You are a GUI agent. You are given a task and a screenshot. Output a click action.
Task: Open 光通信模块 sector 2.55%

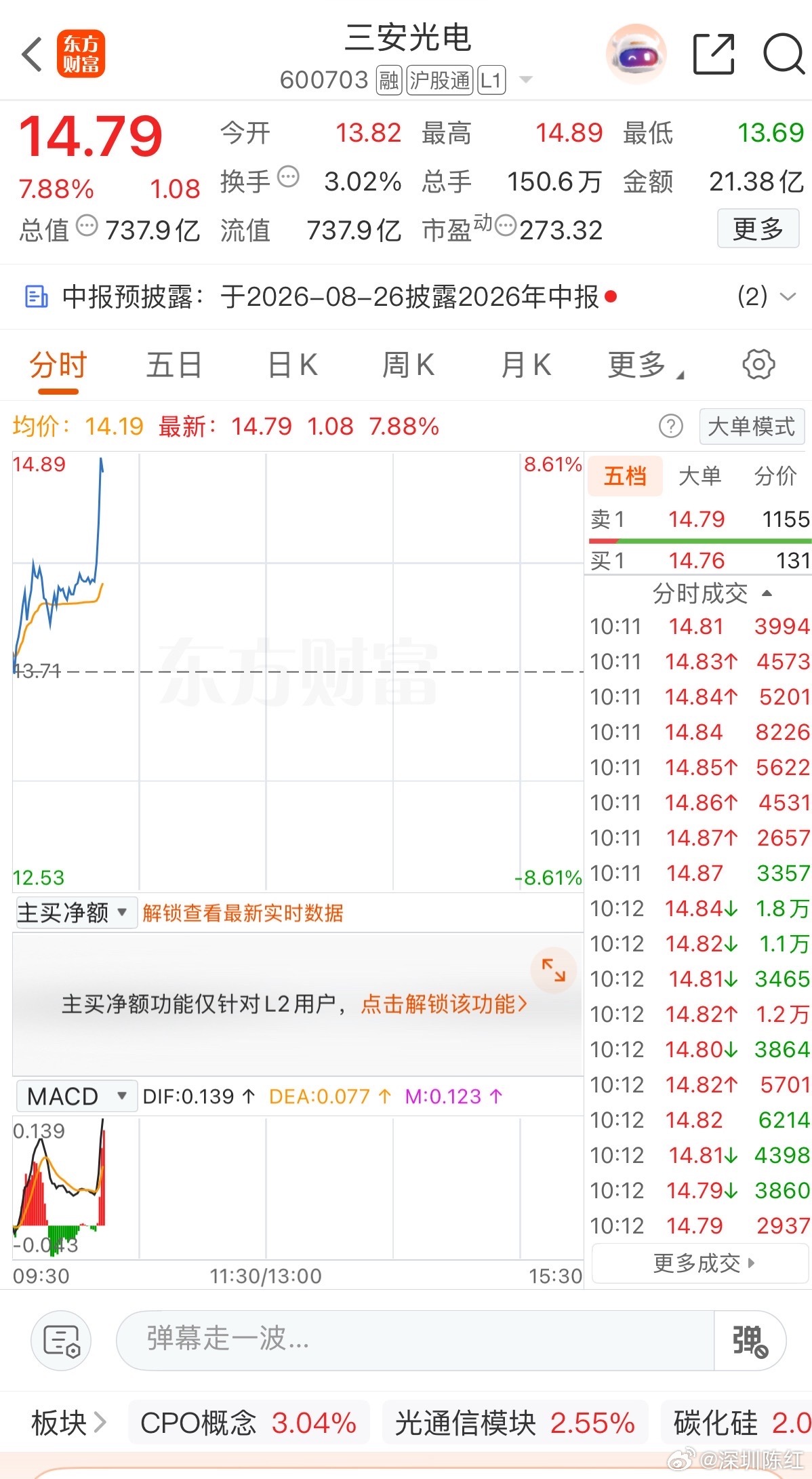point(515,1422)
